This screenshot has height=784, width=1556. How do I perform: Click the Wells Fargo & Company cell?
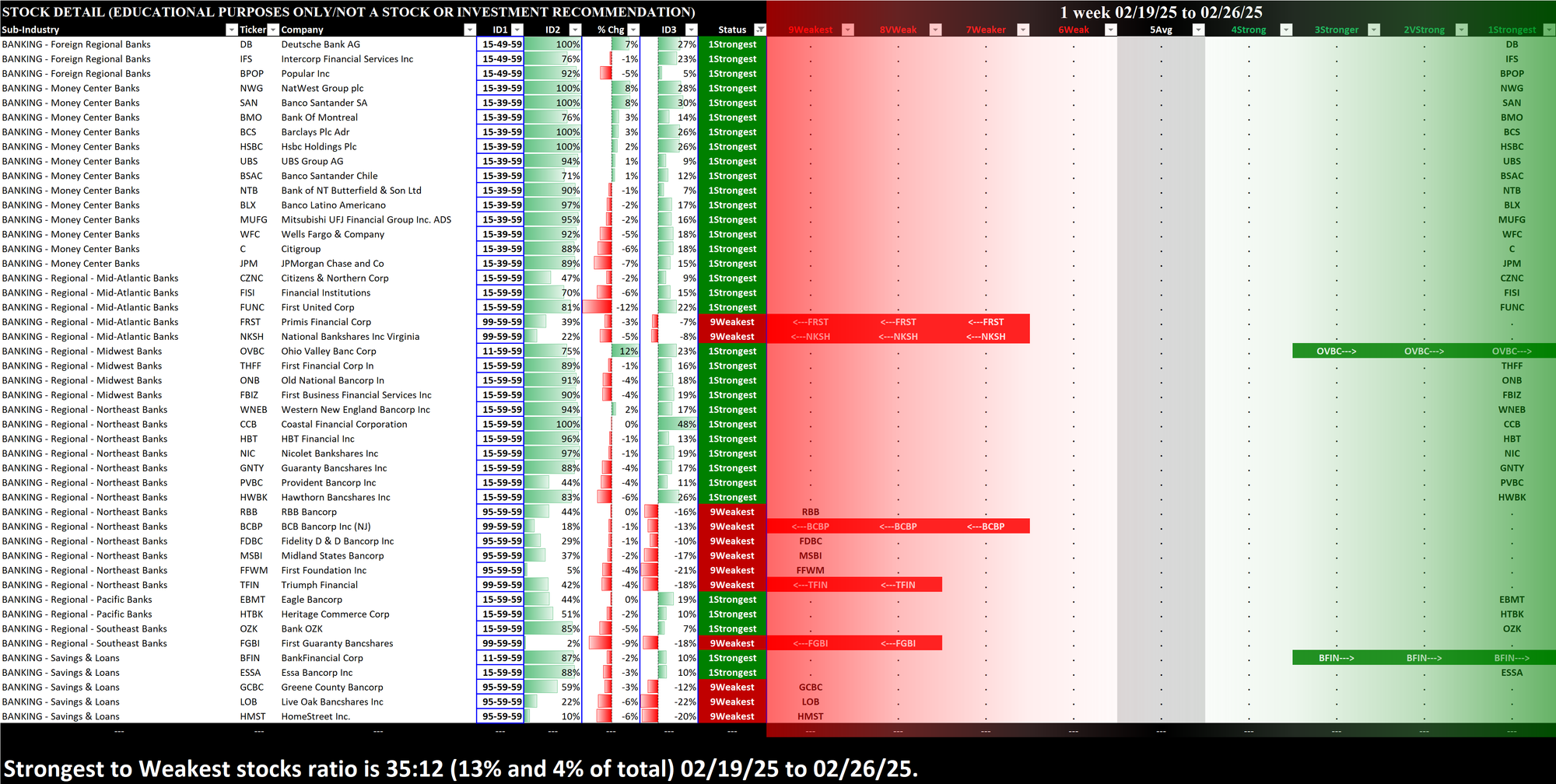point(377,234)
